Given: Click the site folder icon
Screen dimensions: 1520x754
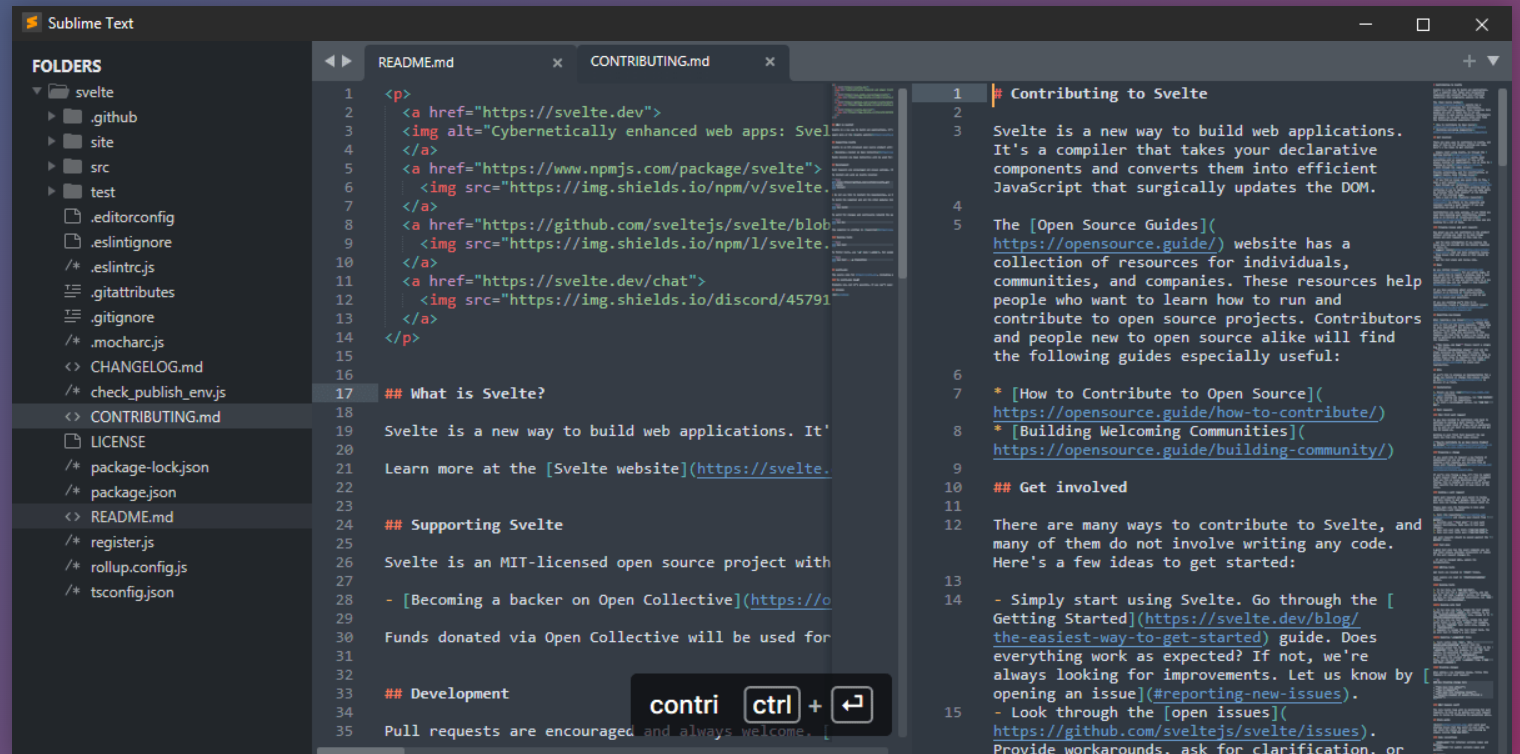Looking at the screenshot, I should pos(72,141).
